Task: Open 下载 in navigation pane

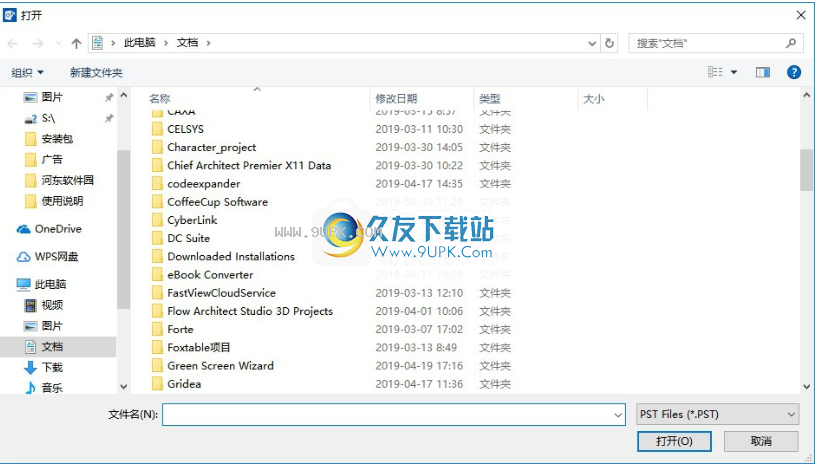Action: 52,367
